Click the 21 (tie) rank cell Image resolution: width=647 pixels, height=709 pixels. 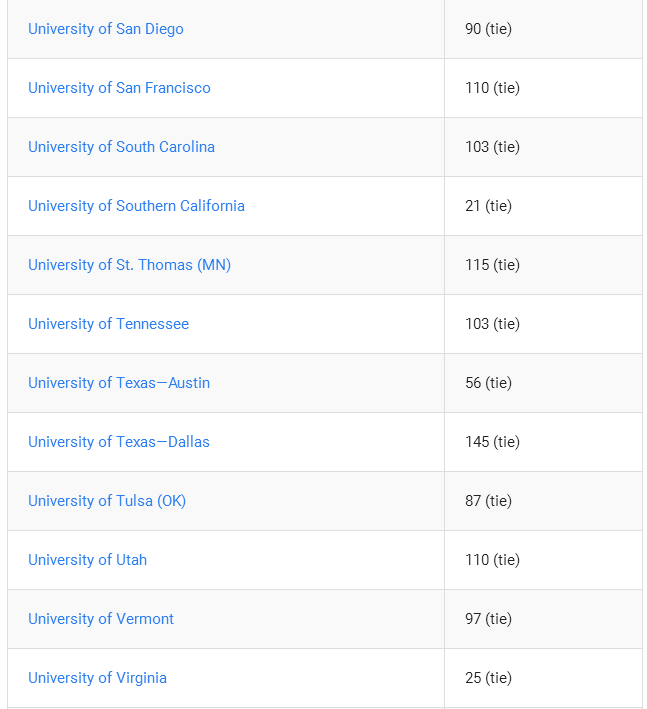[x=543, y=206]
